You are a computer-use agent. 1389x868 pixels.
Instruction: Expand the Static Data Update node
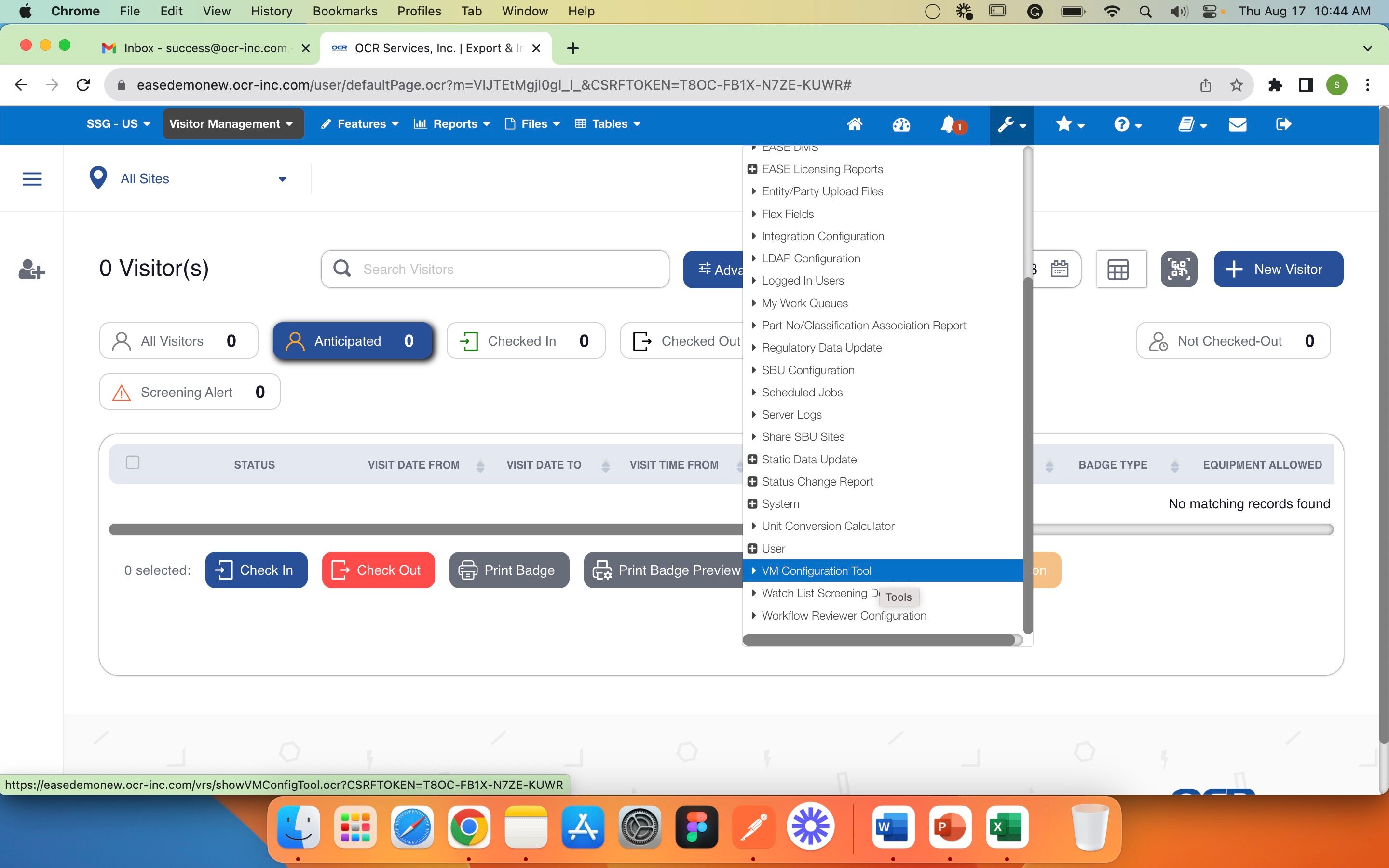[752, 459]
